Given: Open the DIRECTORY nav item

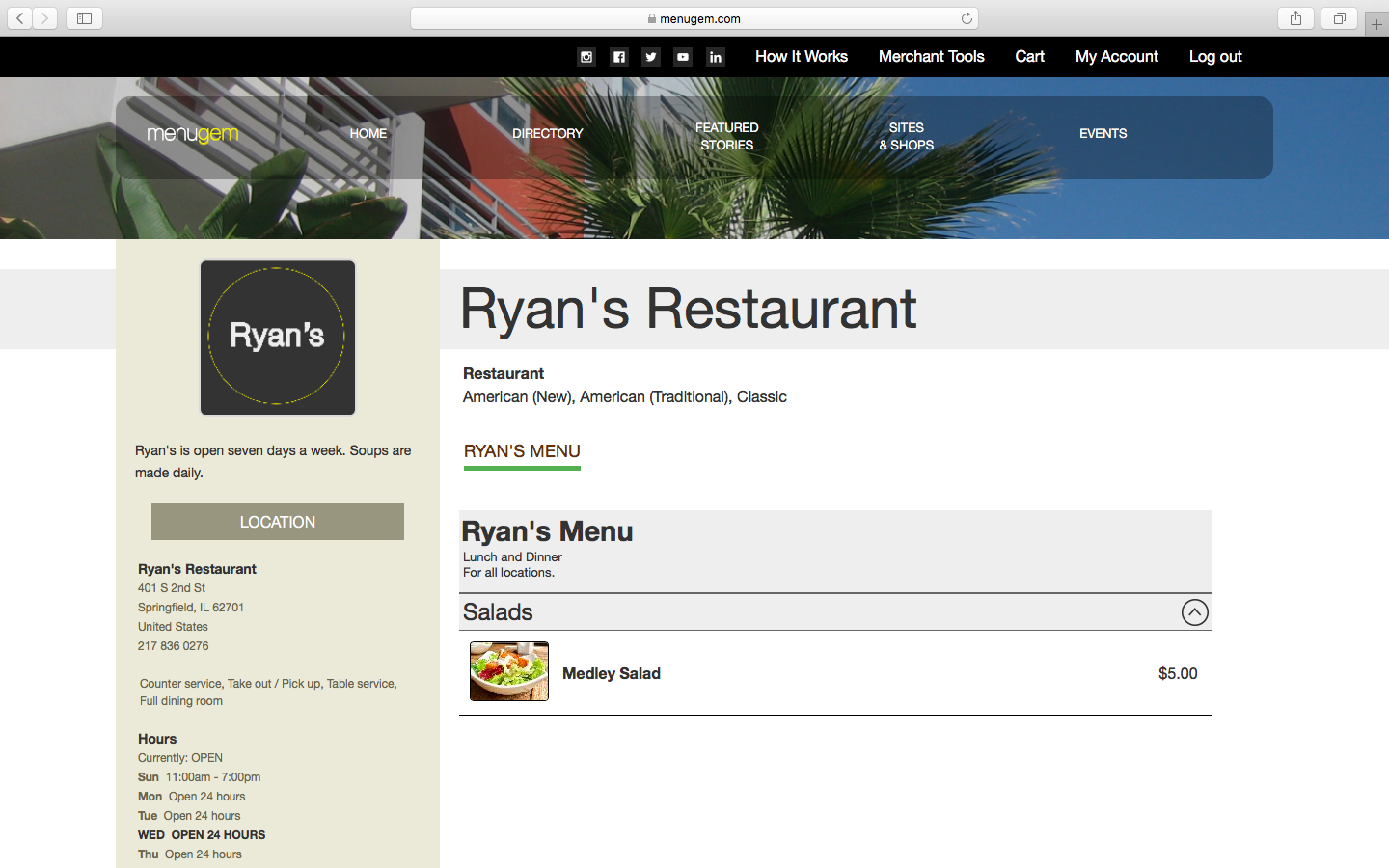Looking at the screenshot, I should 548,134.
